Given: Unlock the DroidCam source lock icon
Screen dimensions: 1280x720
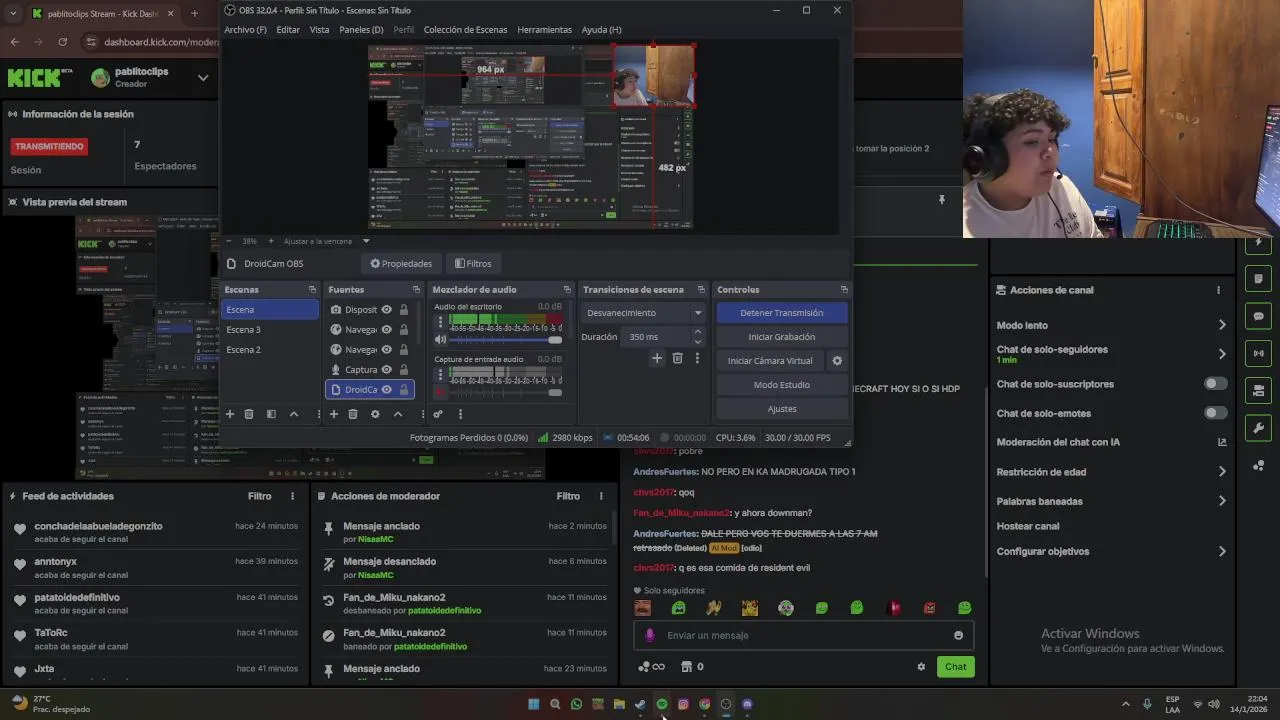Looking at the screenshot, I should click(403, 390).
